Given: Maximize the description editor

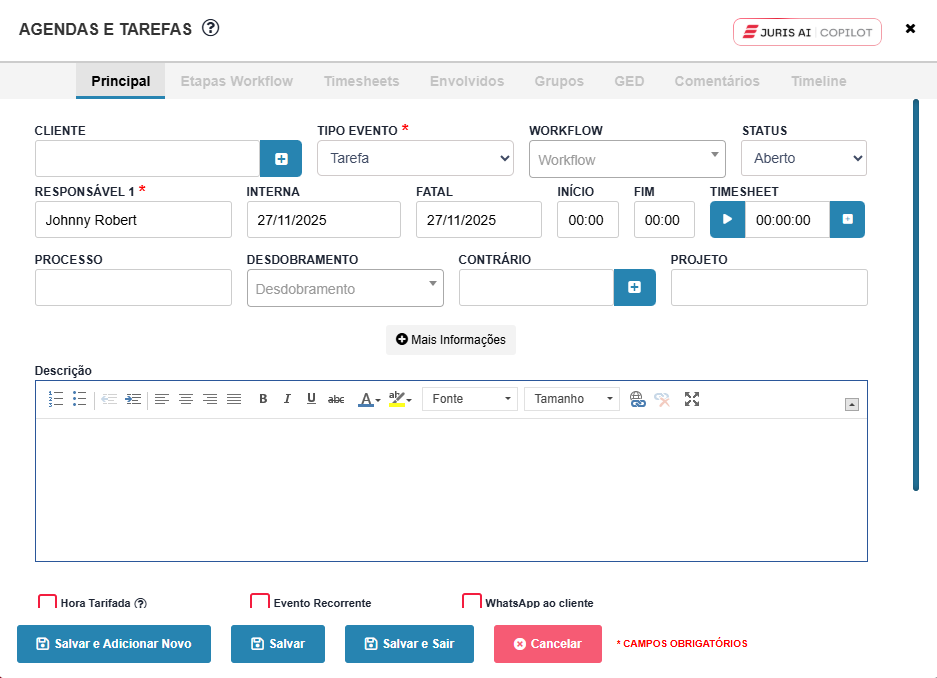Looking at the screenshot, I should coord(691,399).
